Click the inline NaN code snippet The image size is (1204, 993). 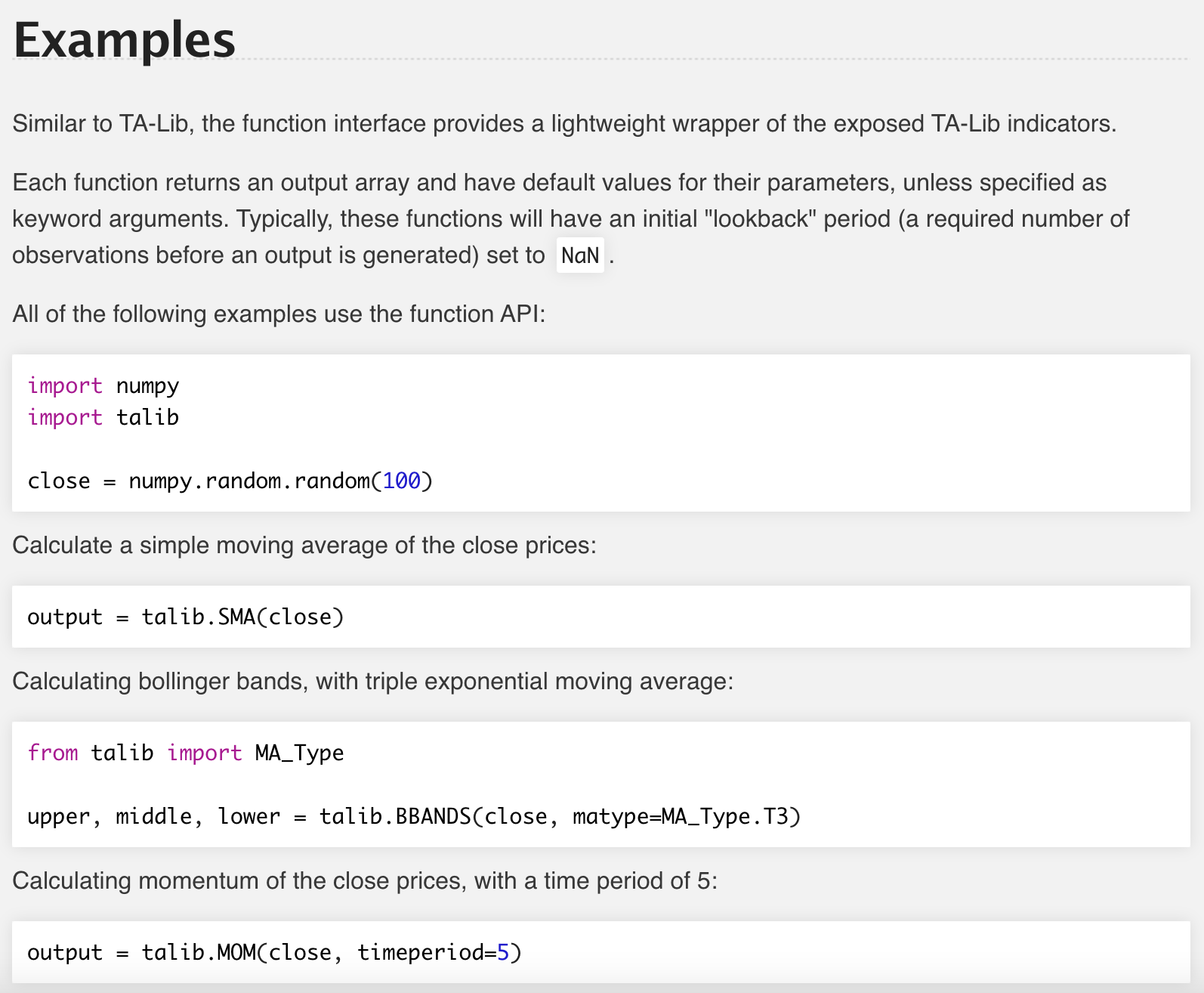click(x=579, y=255)
